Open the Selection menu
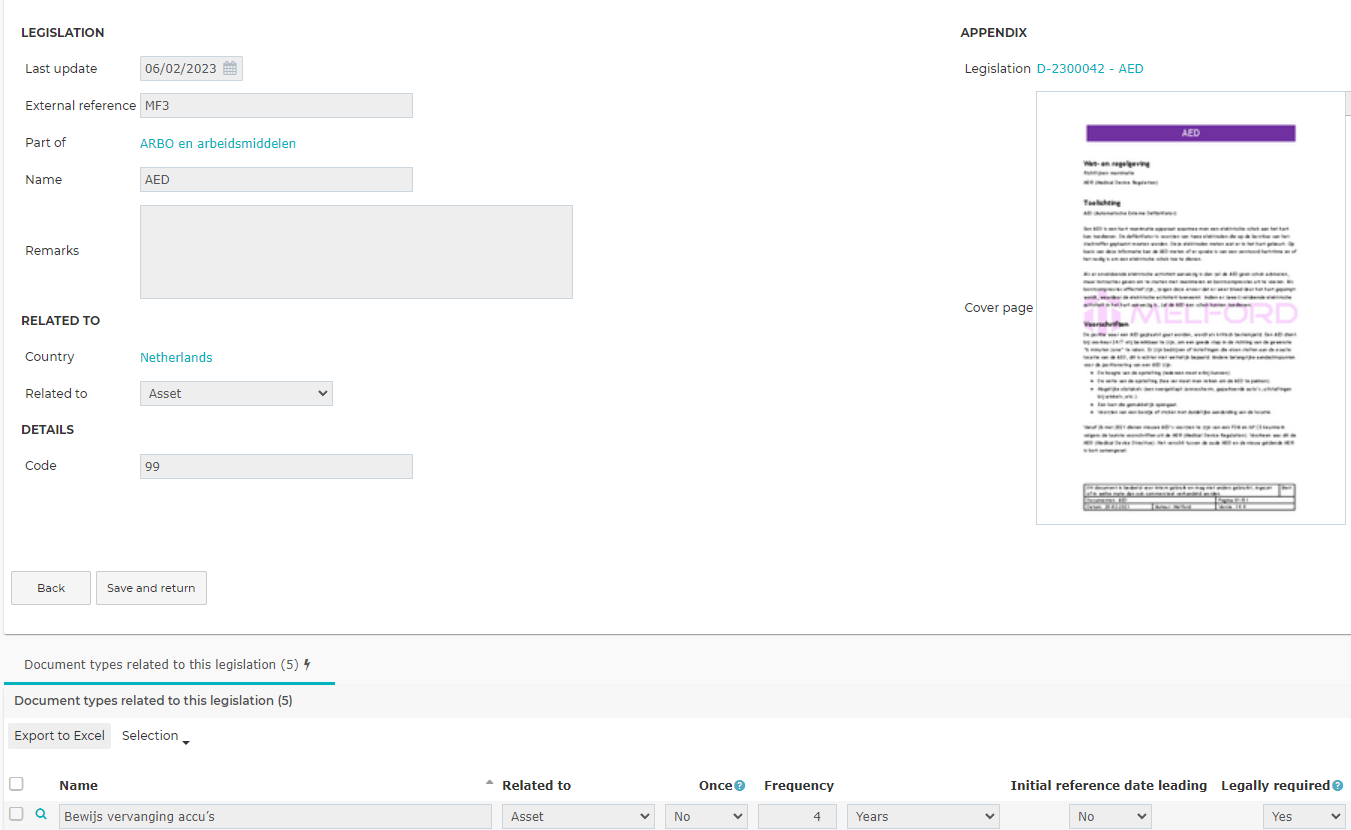Image resolution: width=1351 pixels, height=830 pixels. pyautogui.click(x=155, y=736)
